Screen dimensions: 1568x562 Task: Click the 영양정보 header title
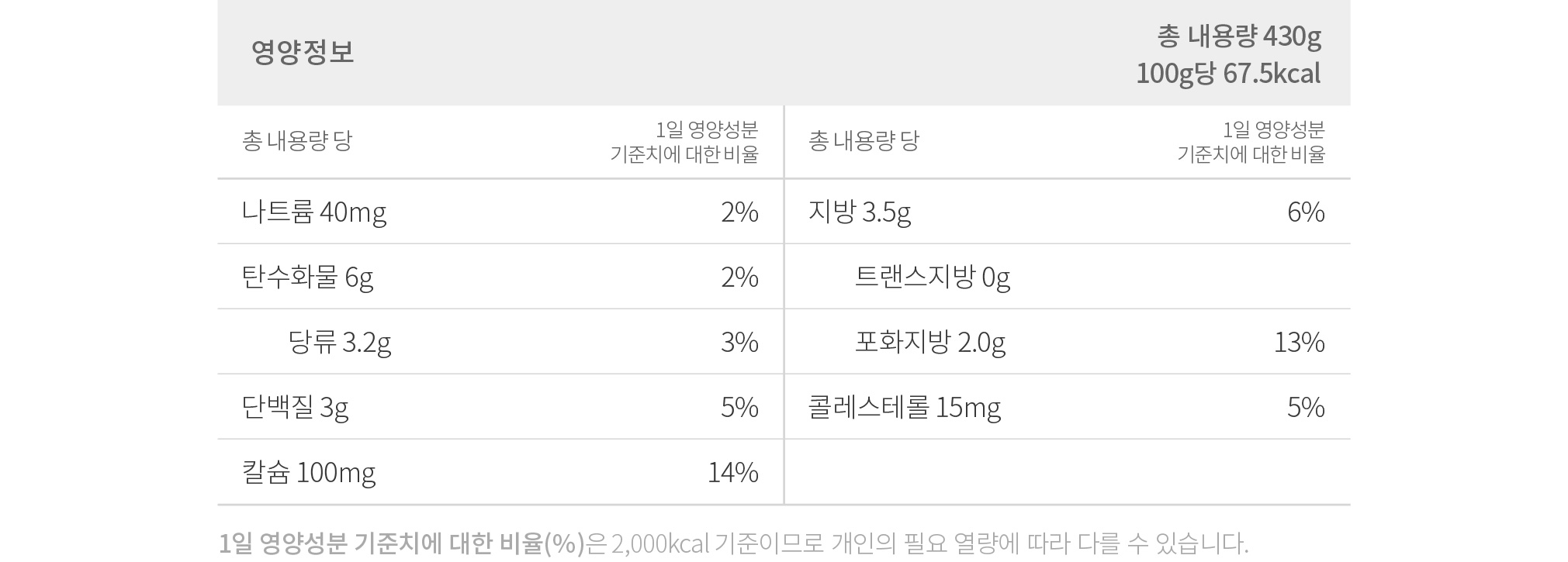(x=303, y=52)
